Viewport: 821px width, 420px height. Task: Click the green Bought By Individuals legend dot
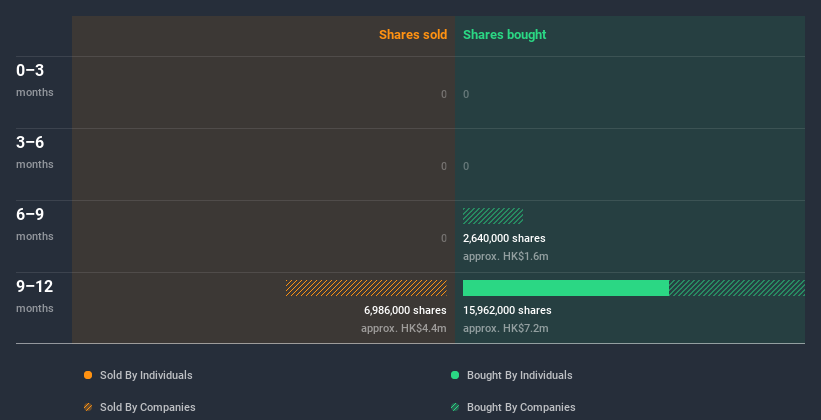coord(455,375)
